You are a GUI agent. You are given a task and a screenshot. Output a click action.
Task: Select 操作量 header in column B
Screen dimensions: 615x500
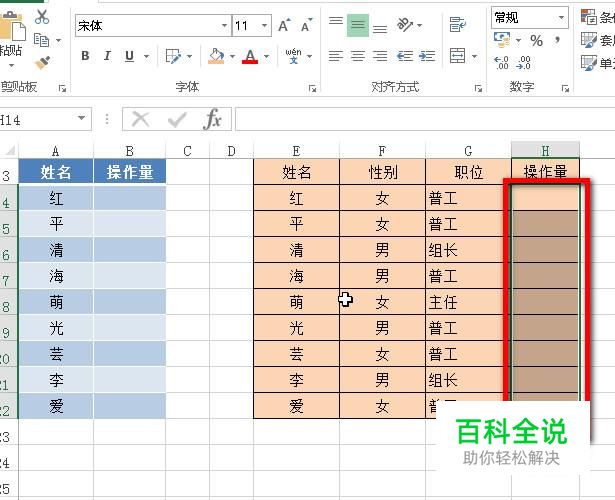130,172
